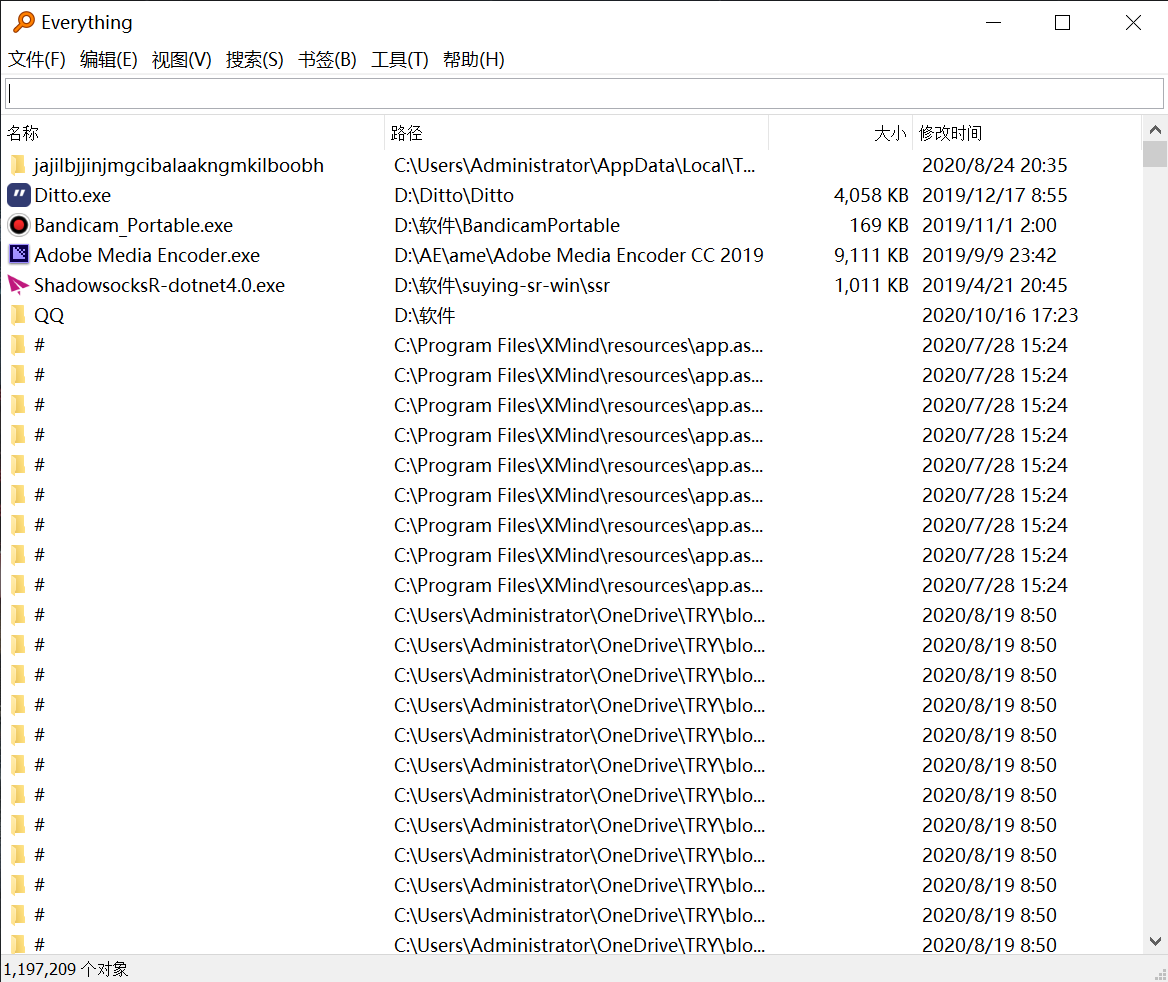Click the Everything magnifier app icon
Screen dimensions: 1168x982
(x=23, y=22)
